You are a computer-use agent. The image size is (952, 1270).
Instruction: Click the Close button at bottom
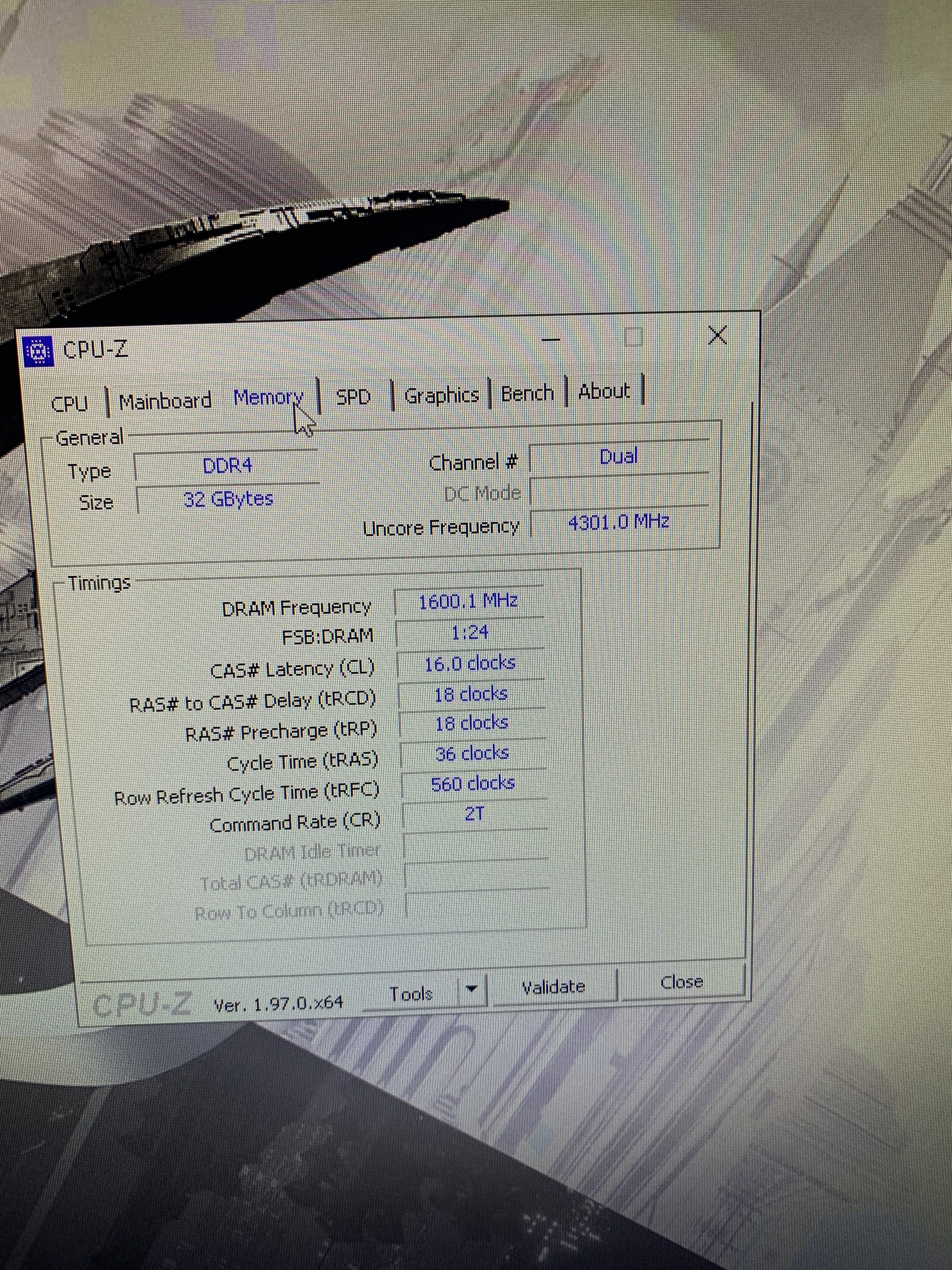pyautogui.click(x=682, y=982)
